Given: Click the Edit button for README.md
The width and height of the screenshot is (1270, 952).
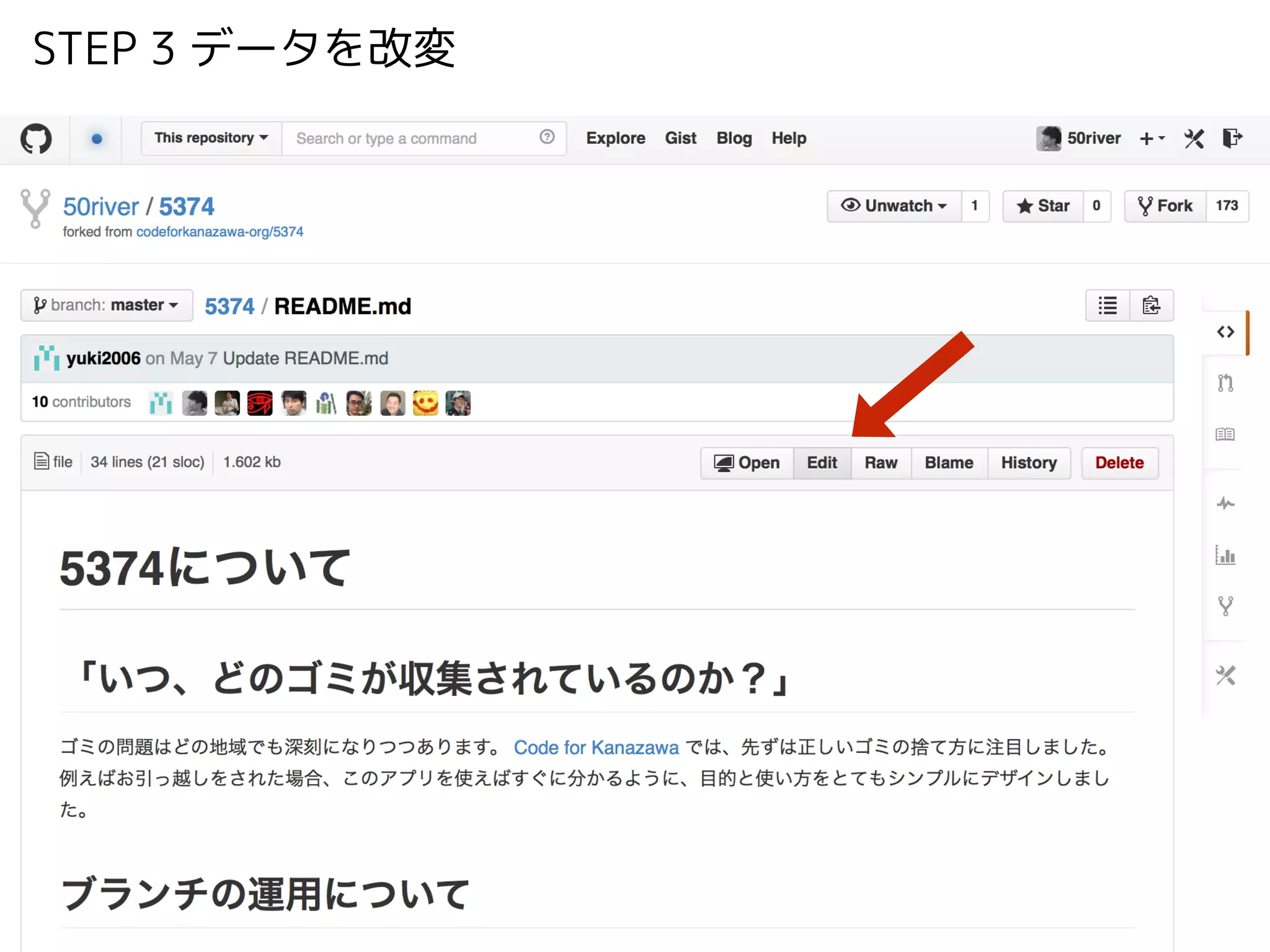Looking at the screenshot, I should 822,463.
